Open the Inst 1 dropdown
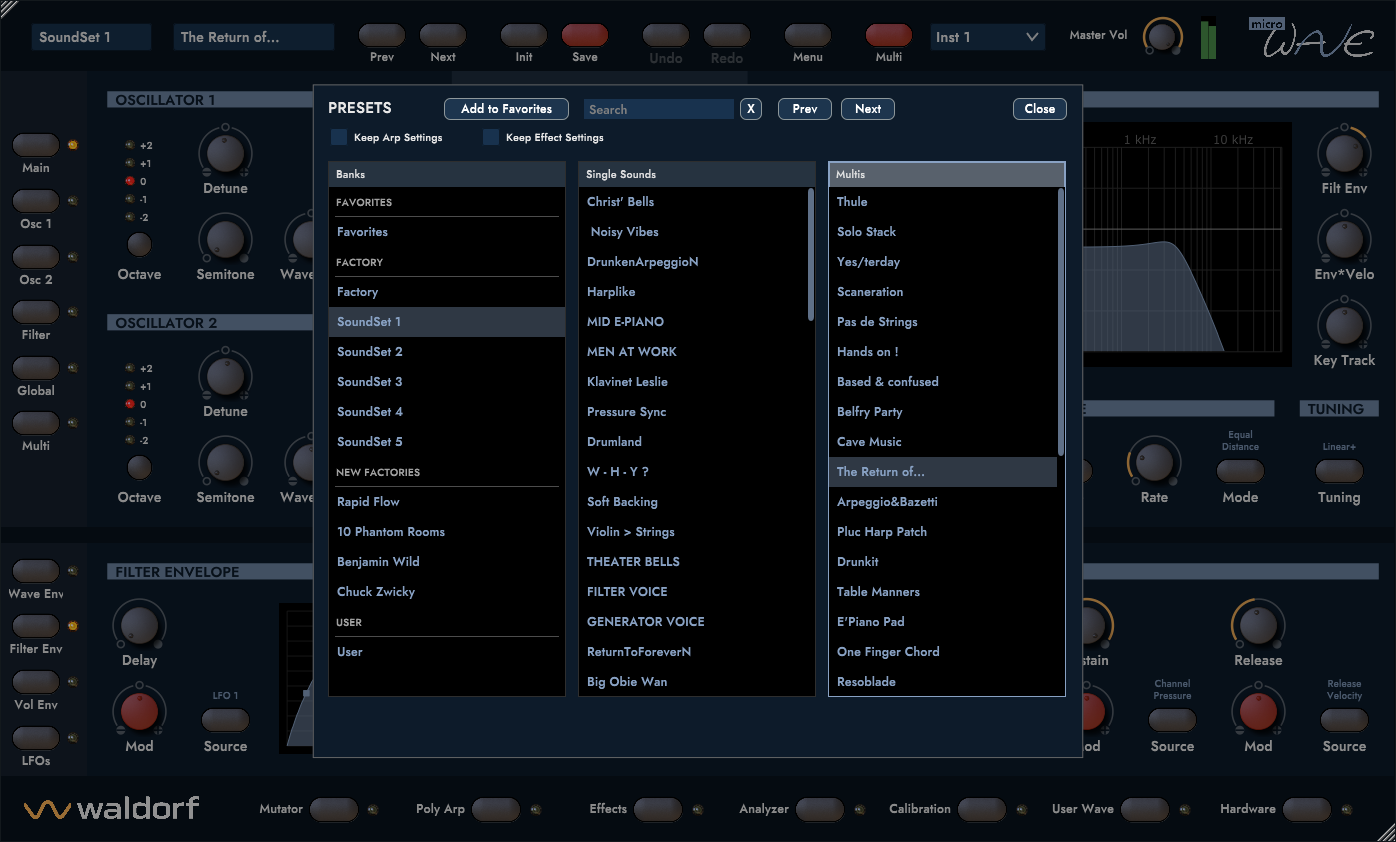1396x842 pixels. (988, 37)
